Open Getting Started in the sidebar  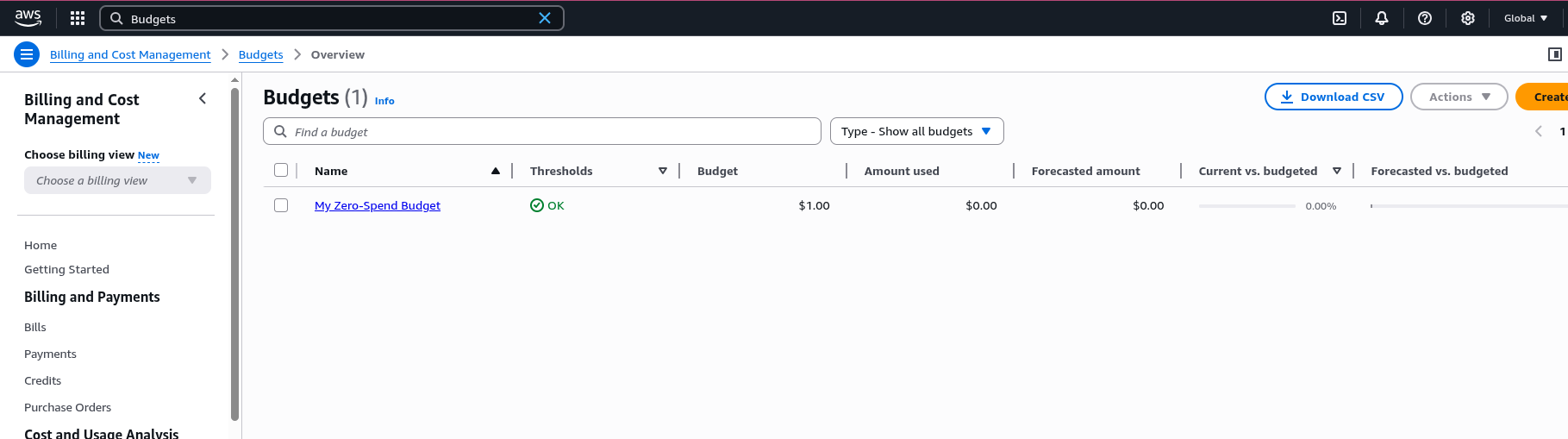(x=66, y=269)
